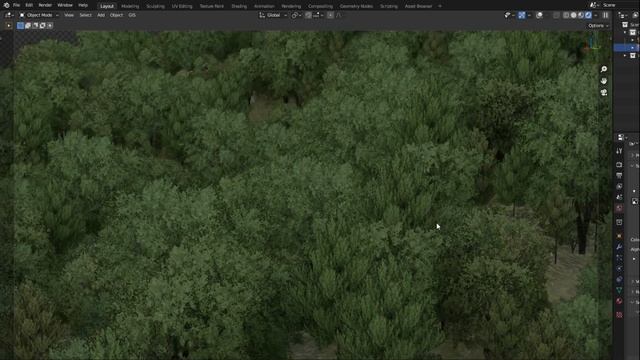Toggle the snapping magnet
640x360 pixels.
pyautogui.click(x=309, y=15)
